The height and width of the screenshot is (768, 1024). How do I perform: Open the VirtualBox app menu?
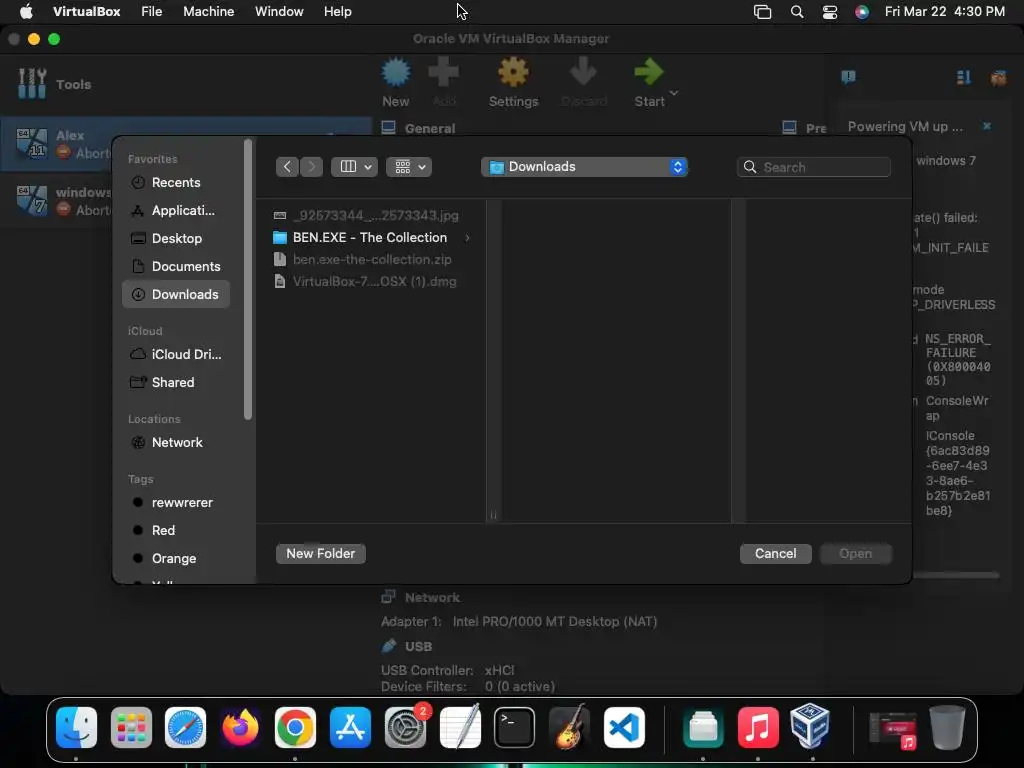(86, 12)
